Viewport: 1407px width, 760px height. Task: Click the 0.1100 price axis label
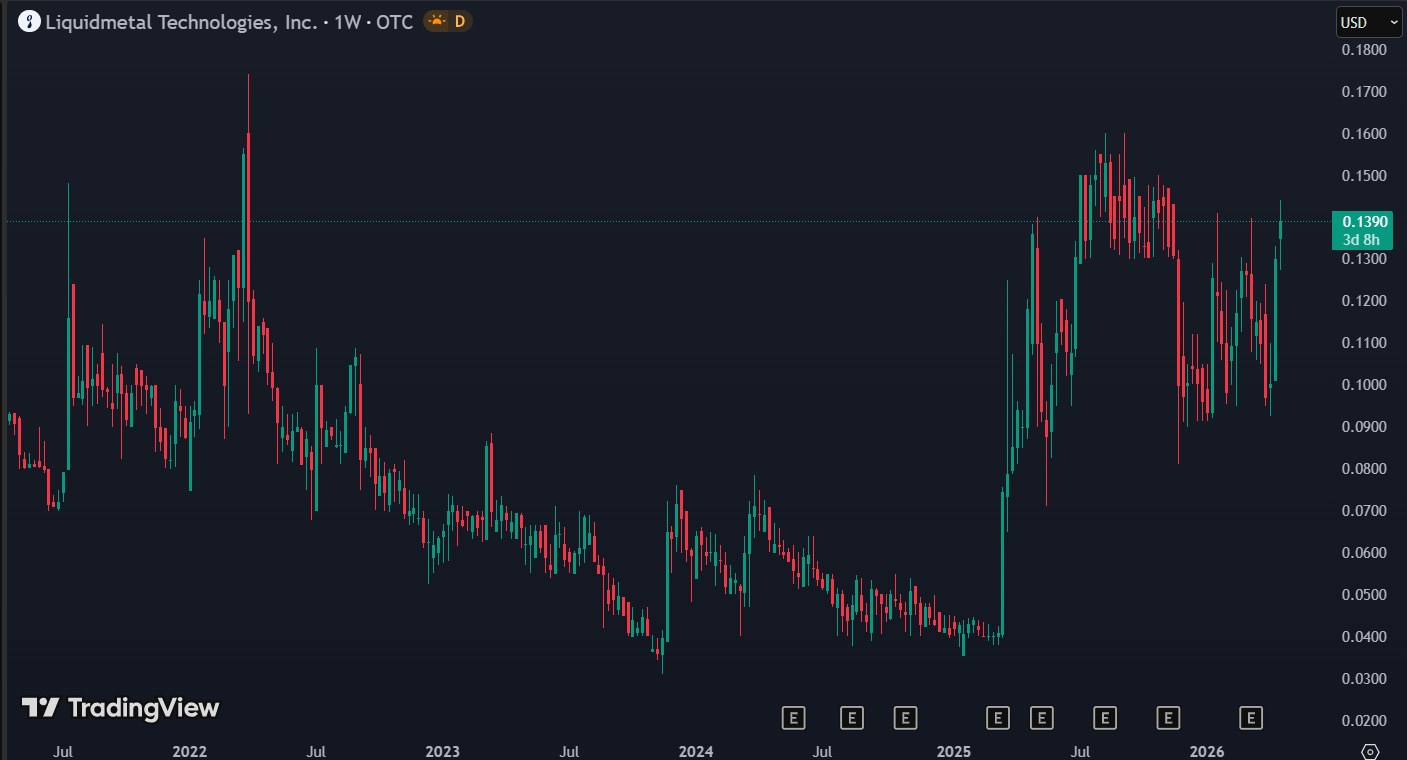point(1364,343)
